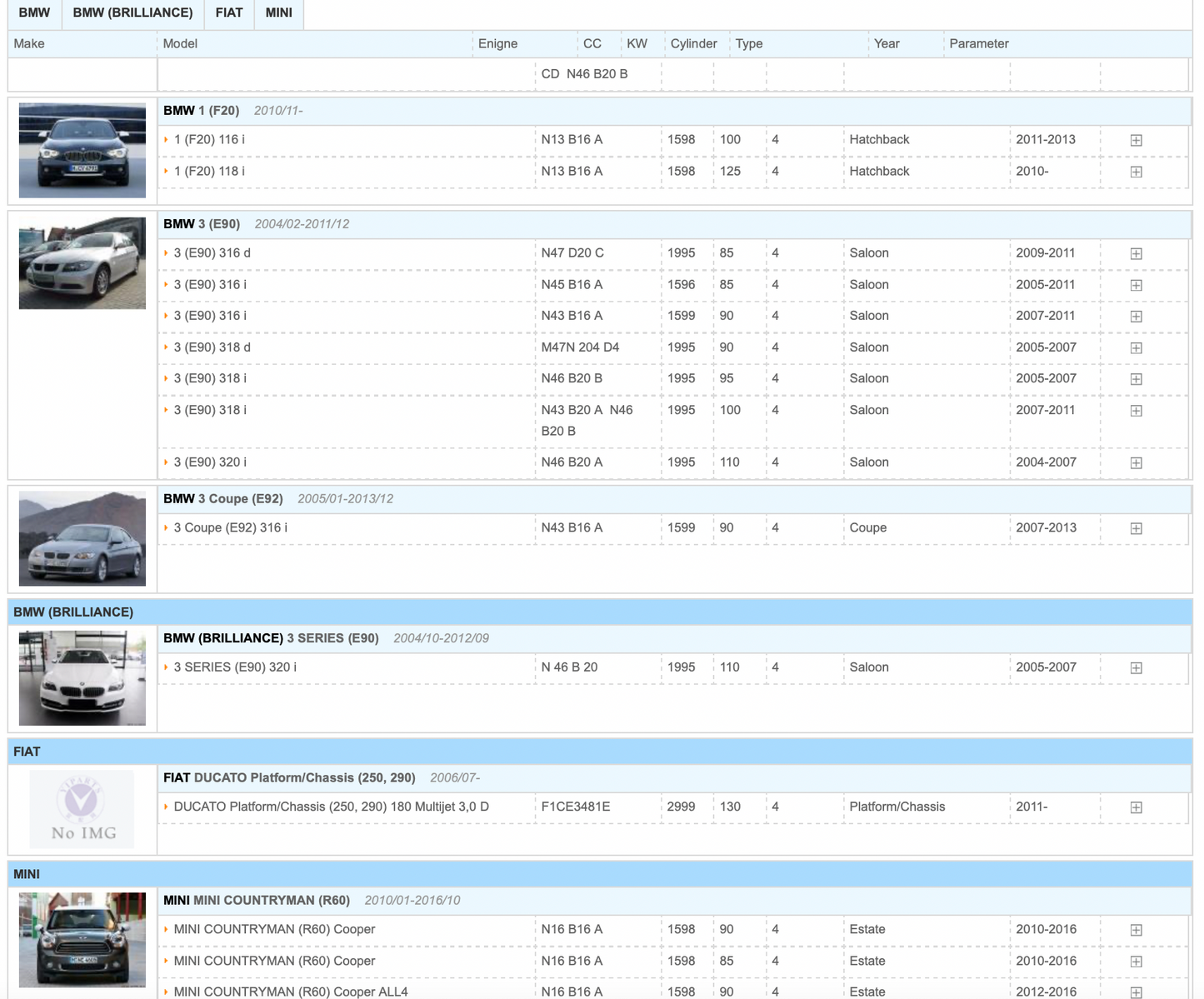1204x999 pixels.
Task: Expand parameters for 3 (E90) 320 i
Action: pyautogui.click(x=1136, y=462)
